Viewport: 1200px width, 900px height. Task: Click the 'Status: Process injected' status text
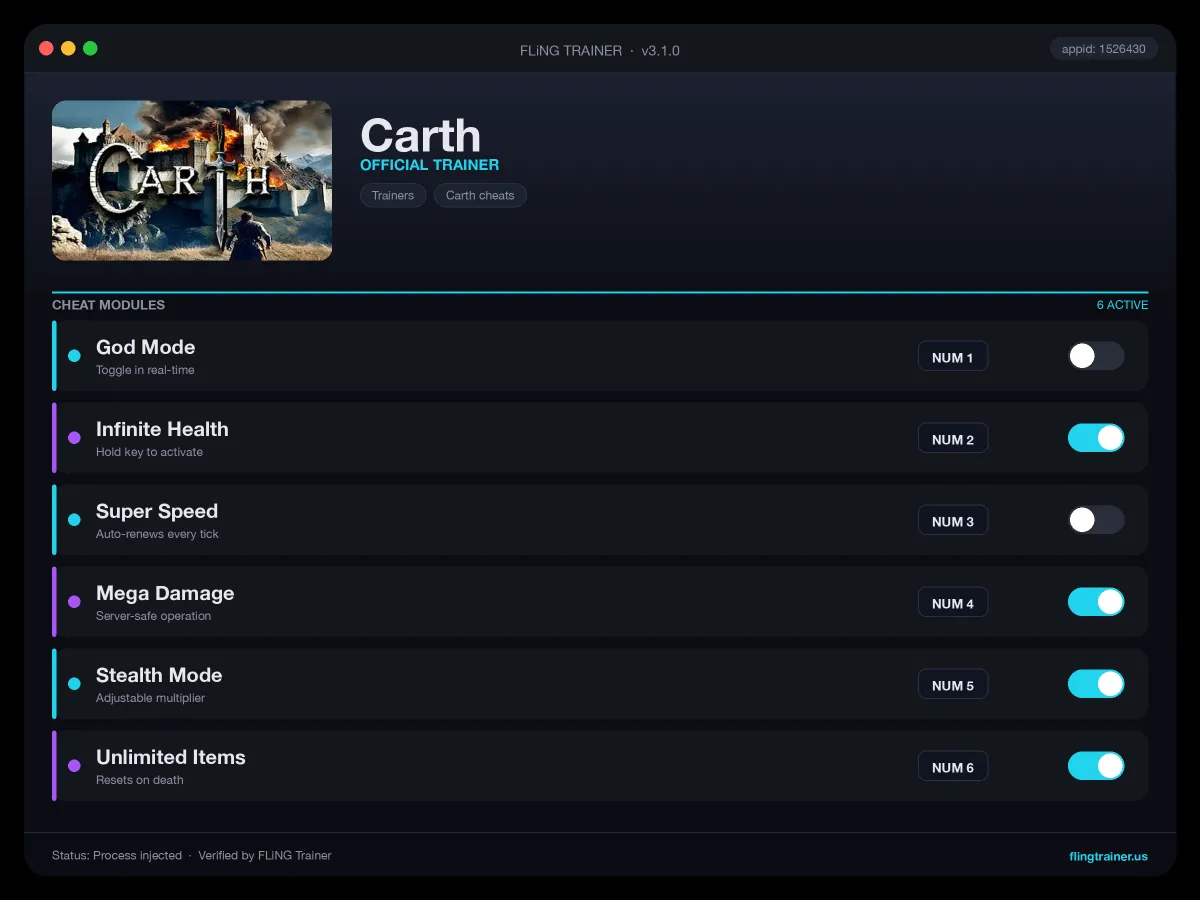(x=117, y=856)
